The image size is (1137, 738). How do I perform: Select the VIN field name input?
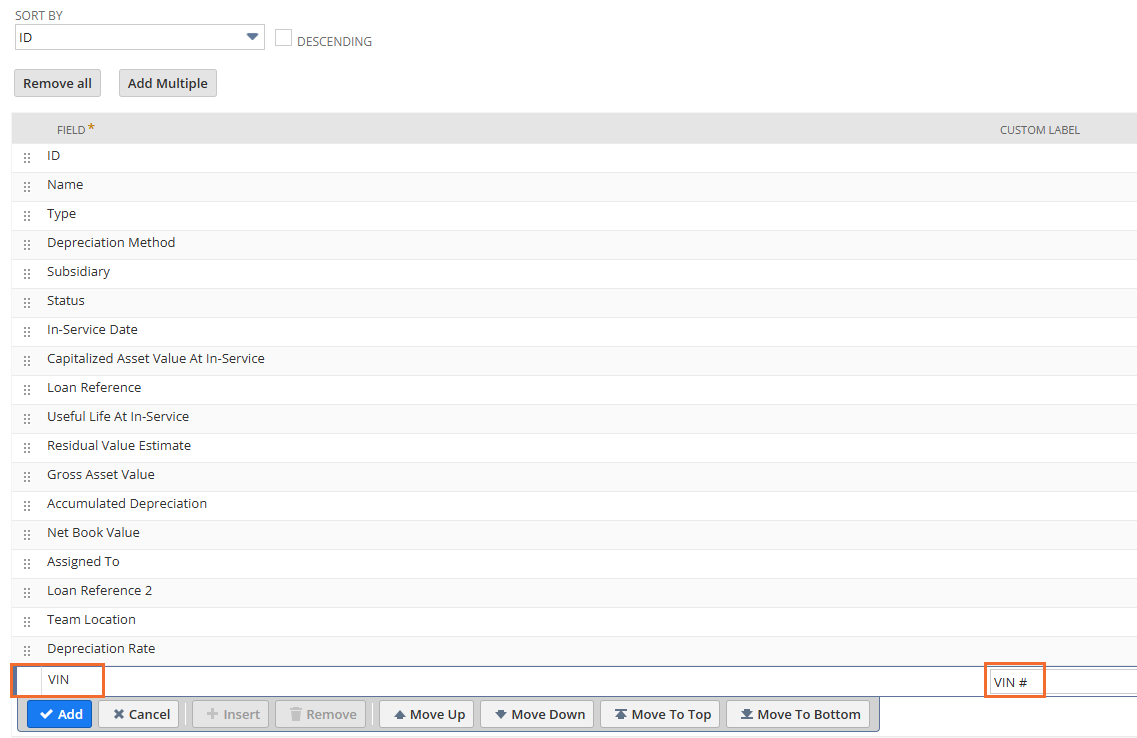(72, 681)
